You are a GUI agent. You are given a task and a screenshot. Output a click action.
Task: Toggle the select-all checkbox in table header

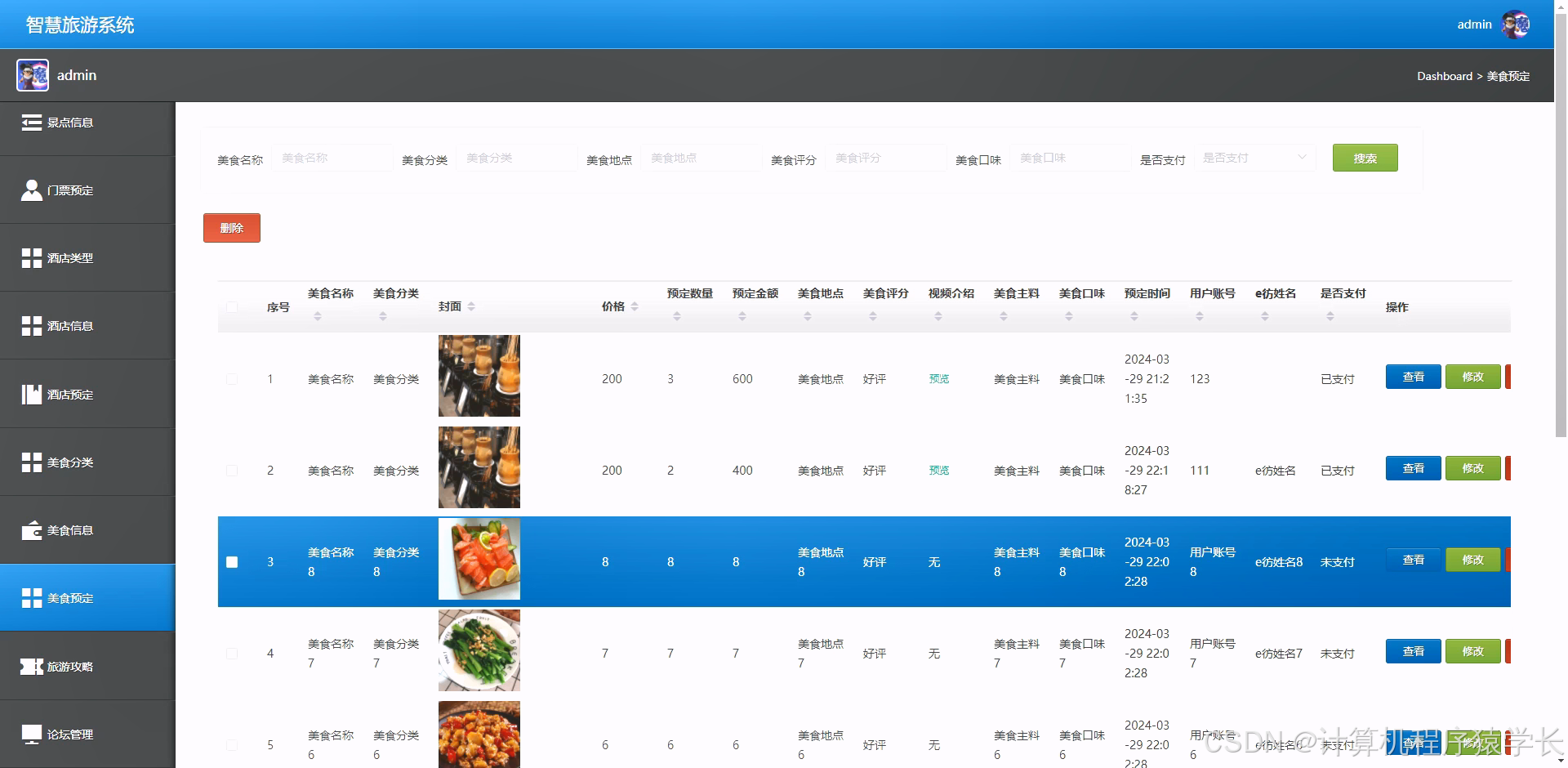pos(232,307)
